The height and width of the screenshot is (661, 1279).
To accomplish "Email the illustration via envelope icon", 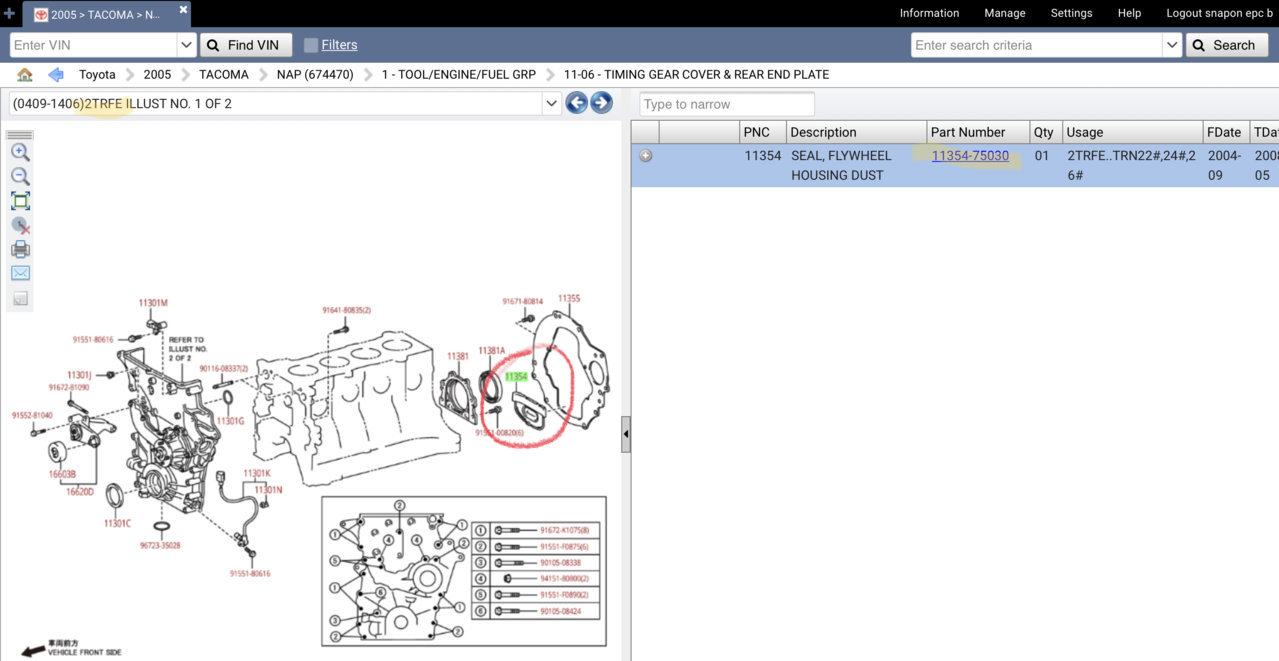I will tap(20, 273).
